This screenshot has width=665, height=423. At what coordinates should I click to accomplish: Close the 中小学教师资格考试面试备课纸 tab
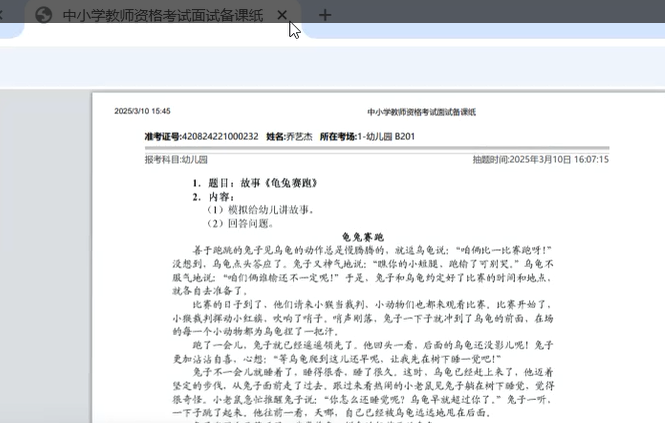pos(282,15)
